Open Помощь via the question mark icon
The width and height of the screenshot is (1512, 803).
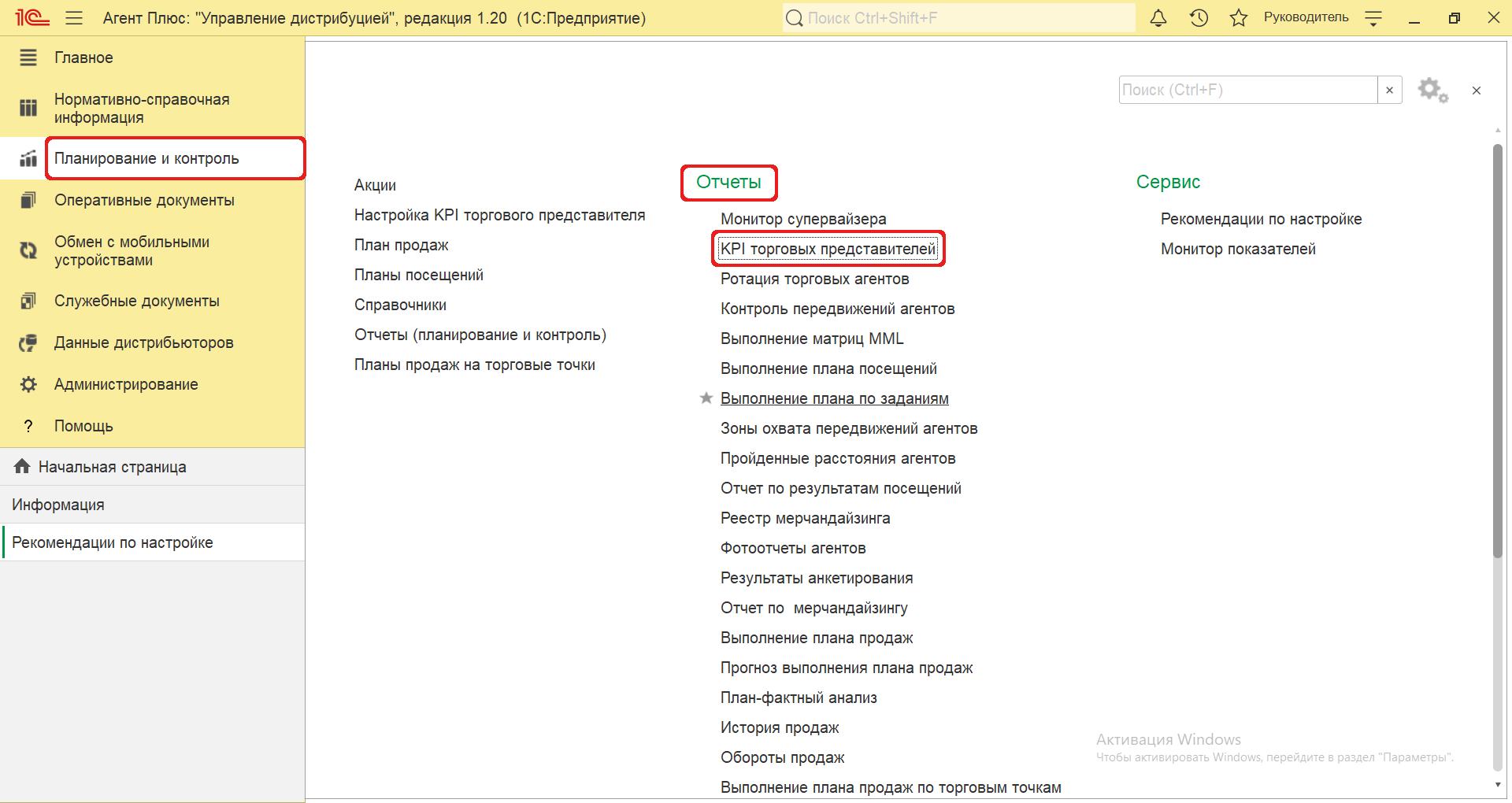tap(28, 426)
